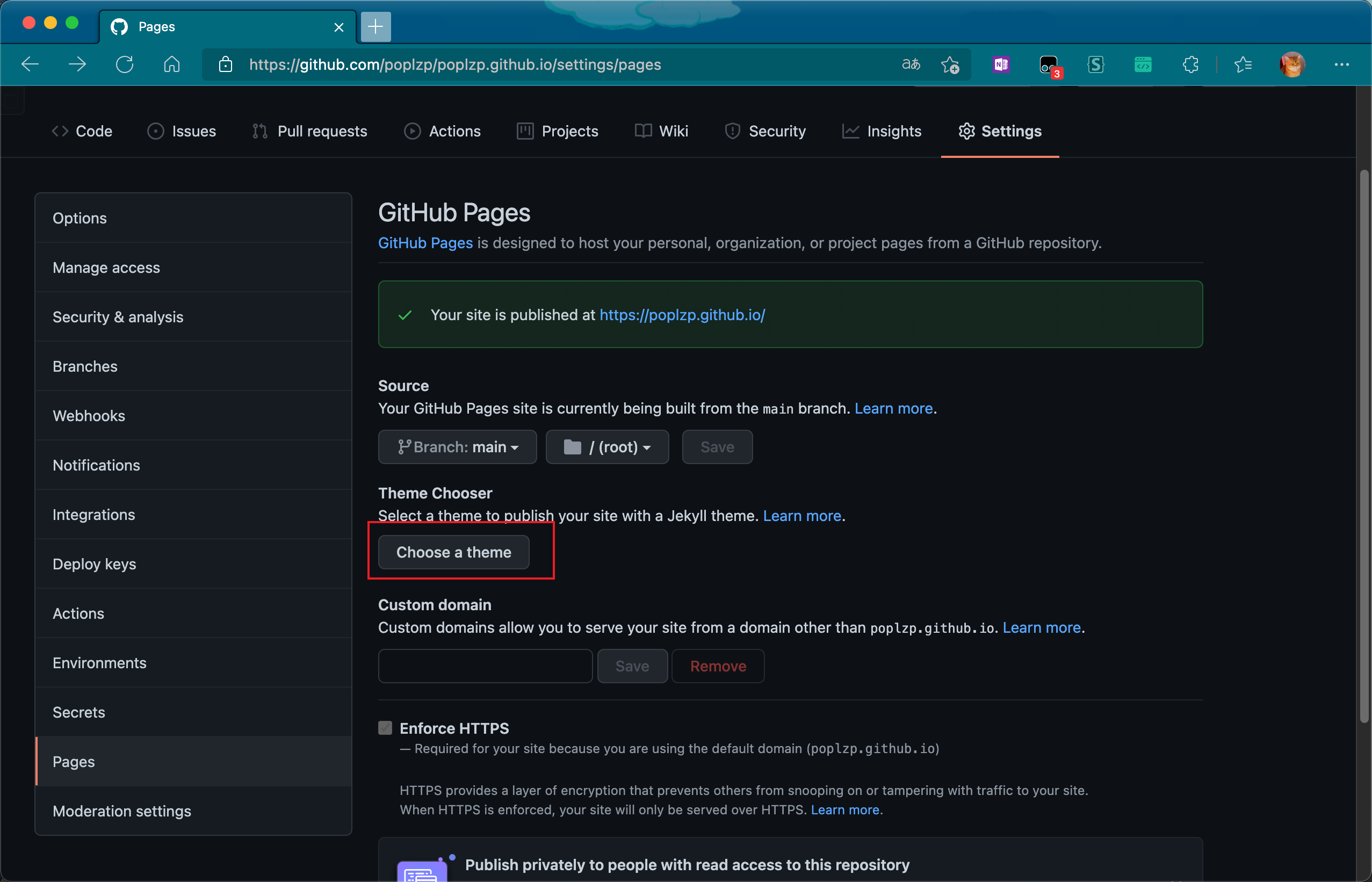This screenshot has height=882, width=1372.
Task: Open the translate page icon in the address bar
Action: pyautogui.click(x=911, y=64)
